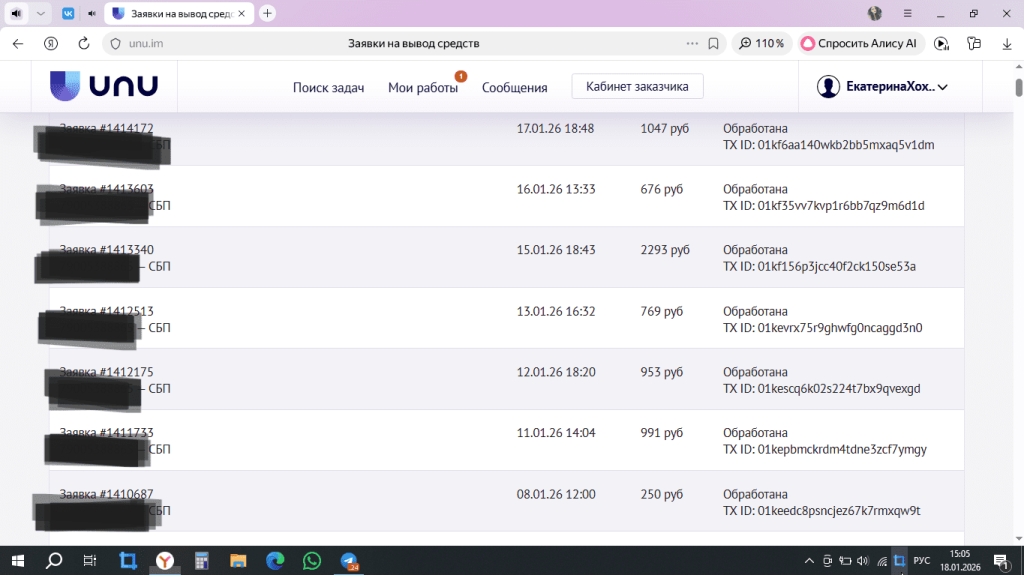Screen dimensions: 1024x575
Task: Open new tab with plus button
Action: point(267,13)
